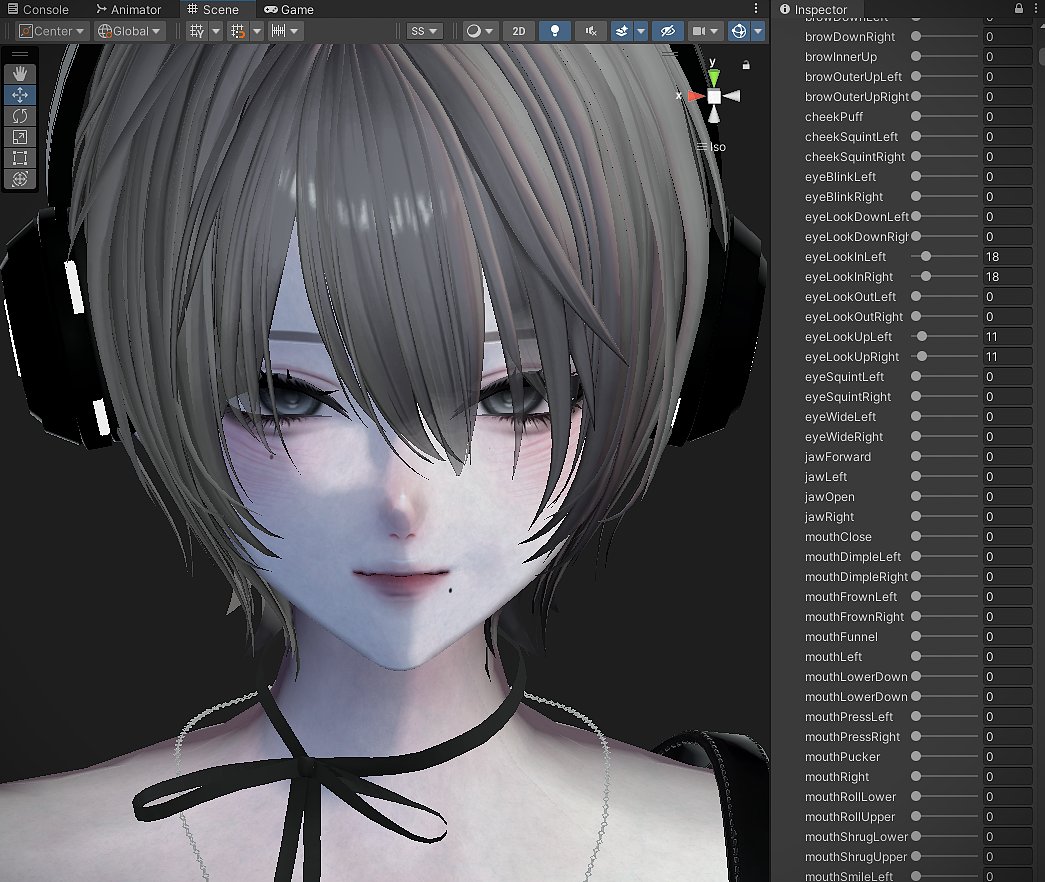Click the eyeBlinkLeft value field
Image resolution: width=1045 pixels, height=882 pixels.
(x=1008, y=177)
